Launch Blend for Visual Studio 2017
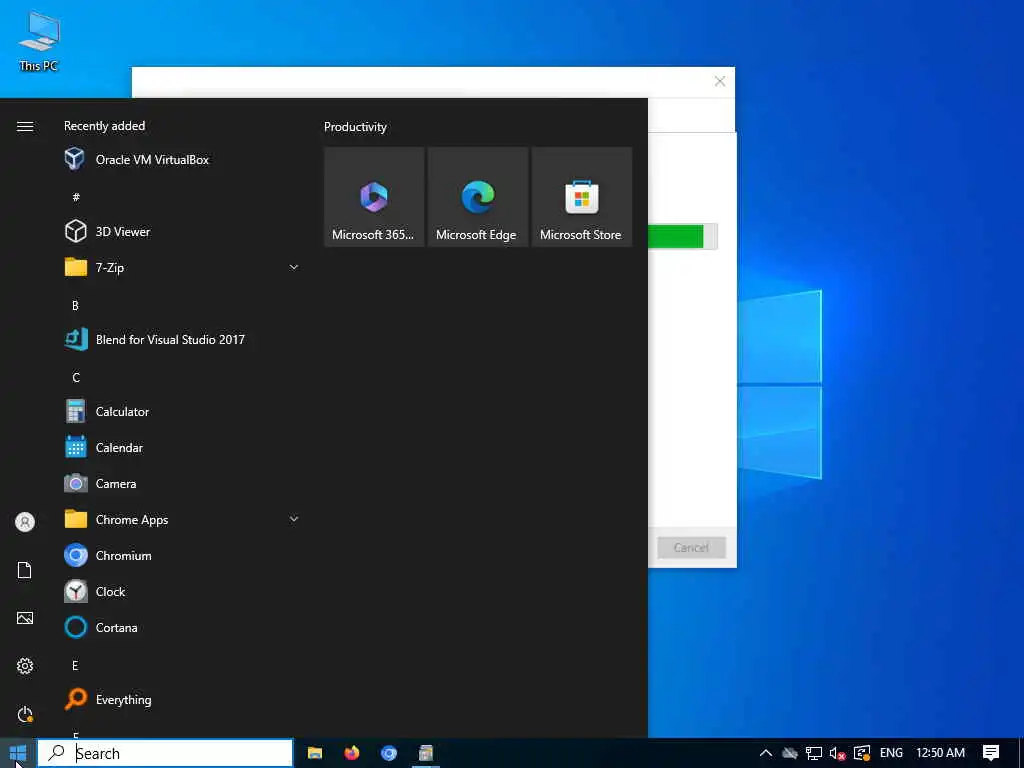Viewport: 1024px width, 768px height. pyautogui.click(x=182, y=340)
